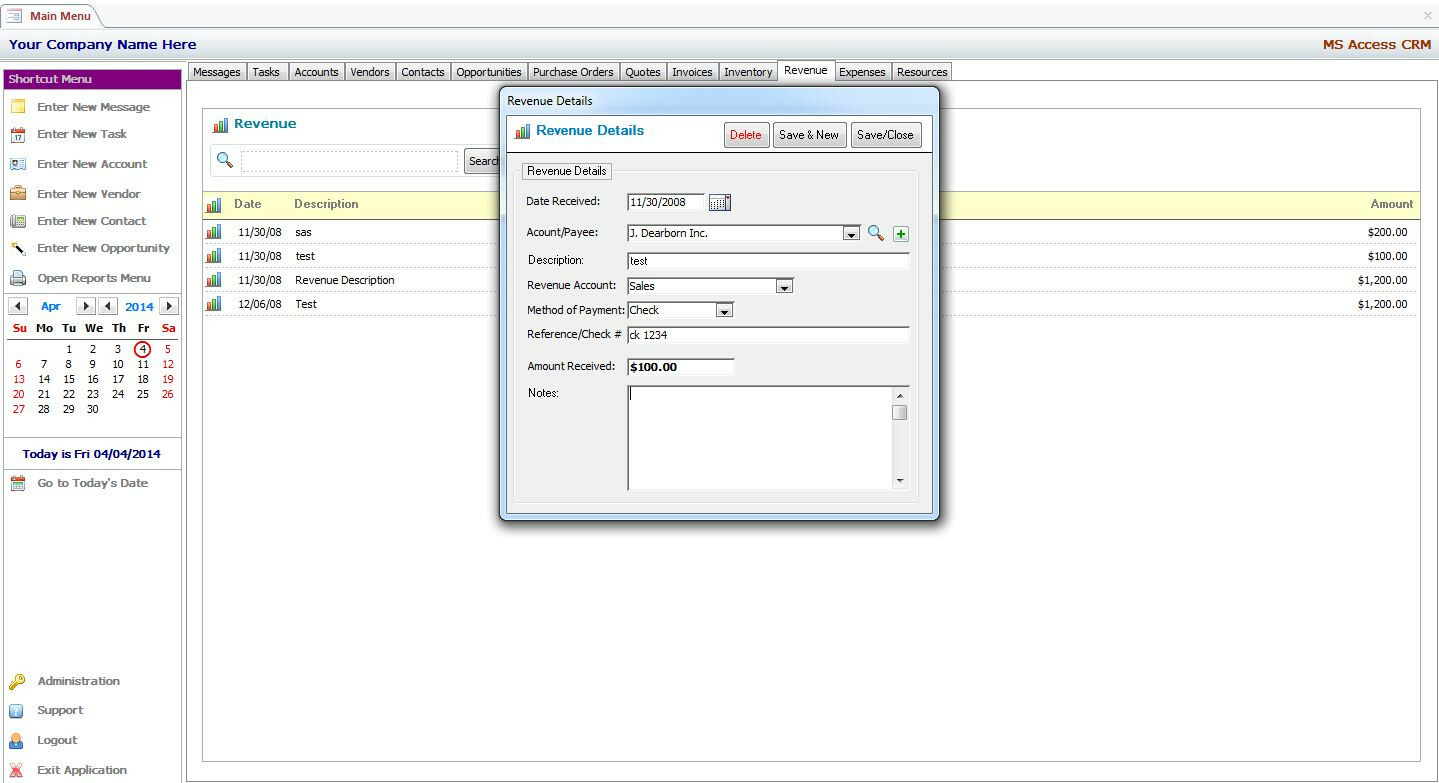Click the Enter New Task calendar icon

click(x=18, y=135)
